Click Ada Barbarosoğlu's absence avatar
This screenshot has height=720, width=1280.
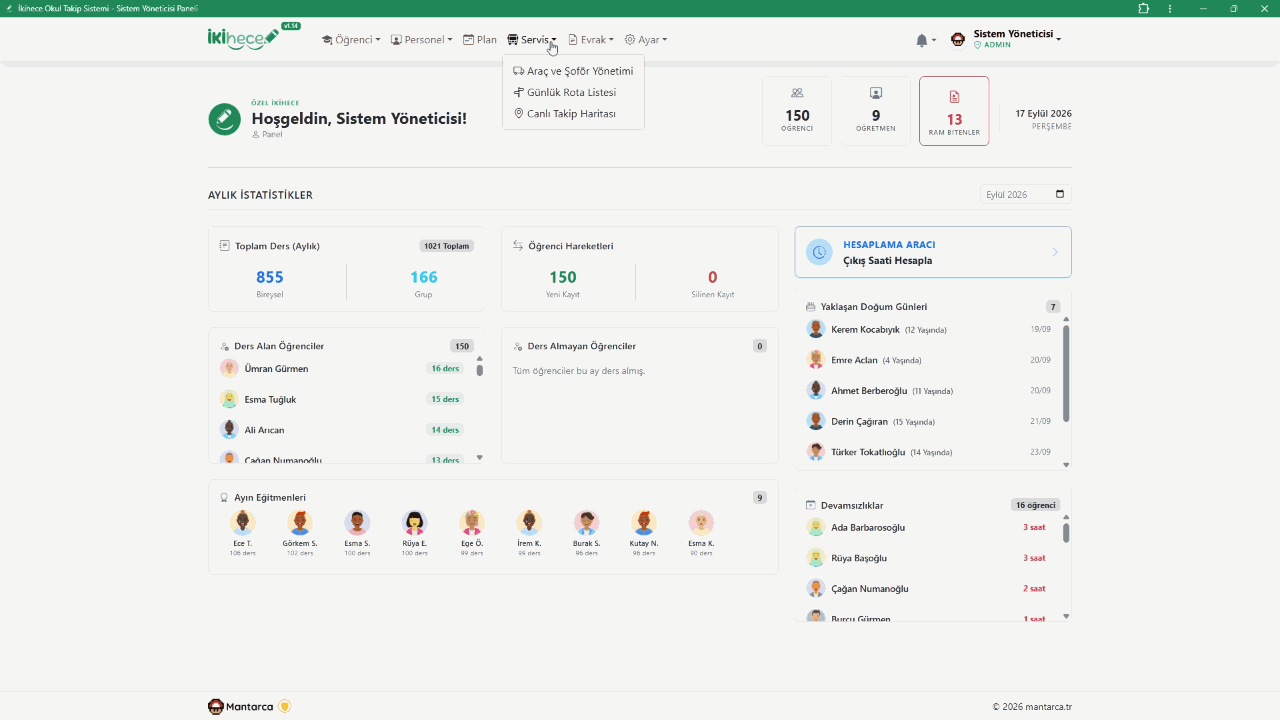pos(816,527)
